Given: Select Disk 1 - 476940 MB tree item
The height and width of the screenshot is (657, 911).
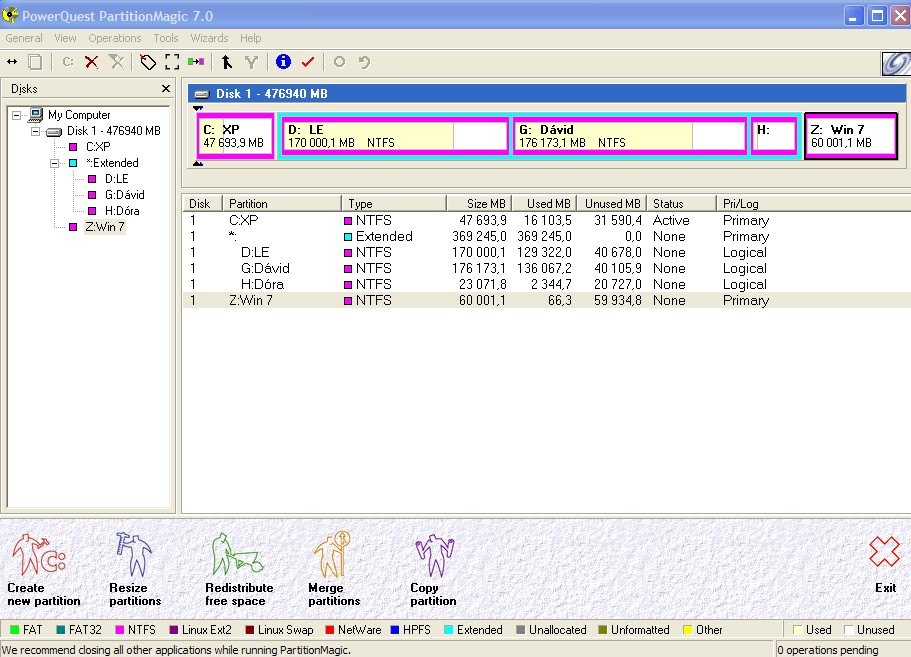Looking at the screenshot, I should pyautogui.click(x=113, y=131).
